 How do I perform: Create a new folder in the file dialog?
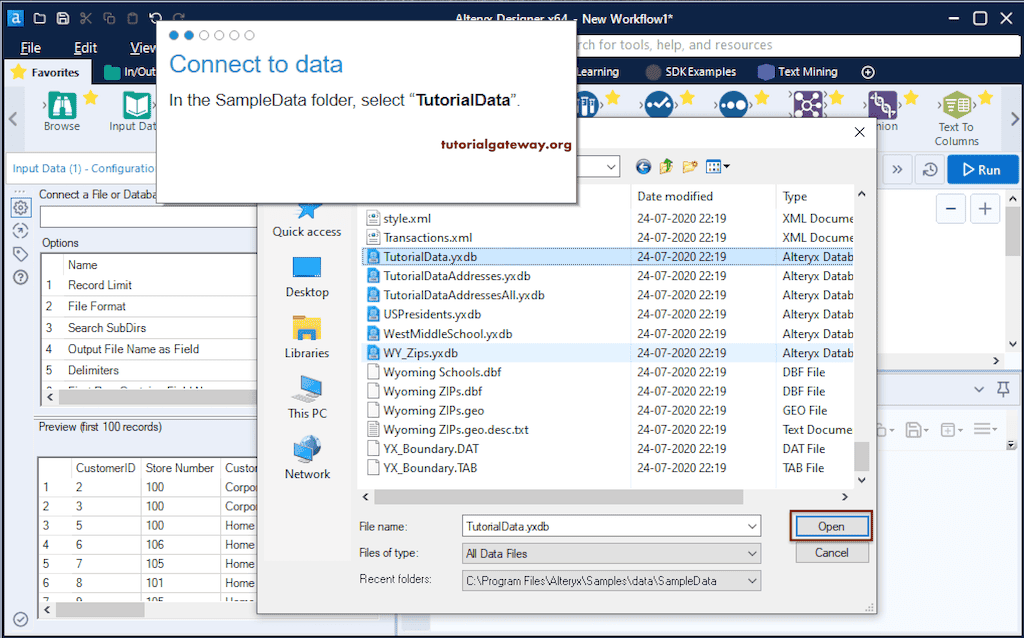pyautogui.click(x=690, y=167)
